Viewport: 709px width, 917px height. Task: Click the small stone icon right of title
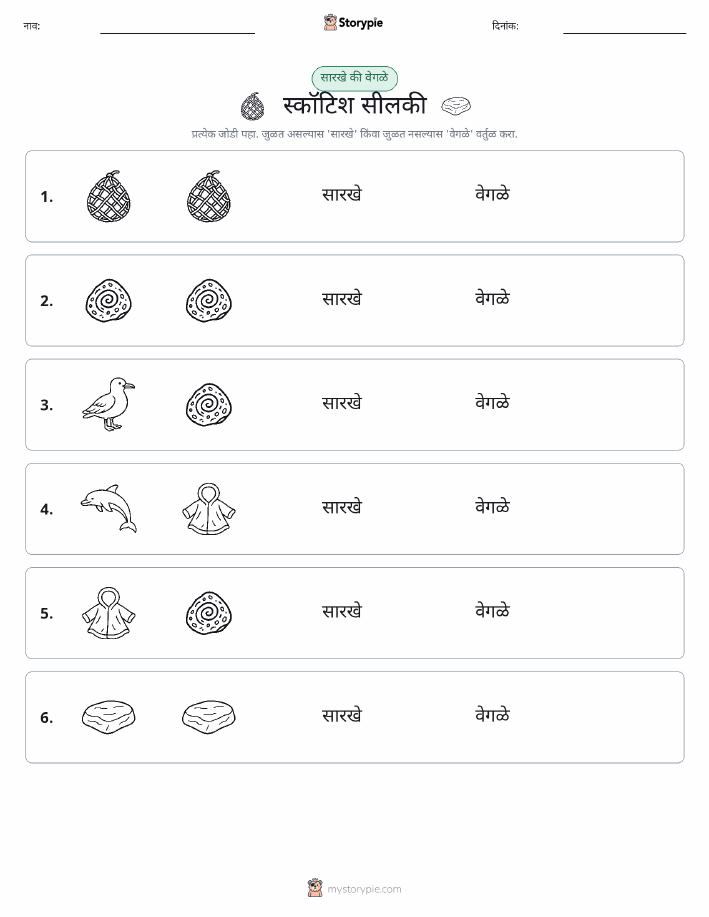coord(456,106)
